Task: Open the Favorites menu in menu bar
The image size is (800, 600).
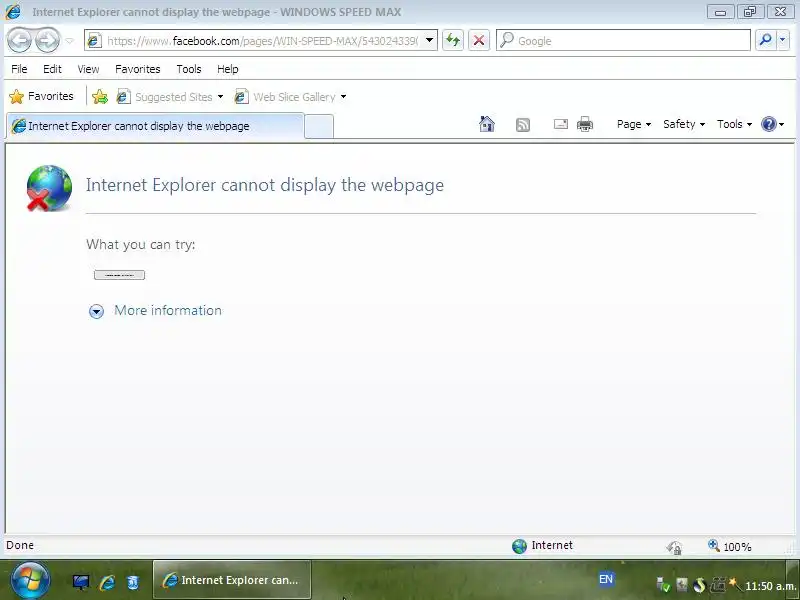Action: click(x=138, y=69)
